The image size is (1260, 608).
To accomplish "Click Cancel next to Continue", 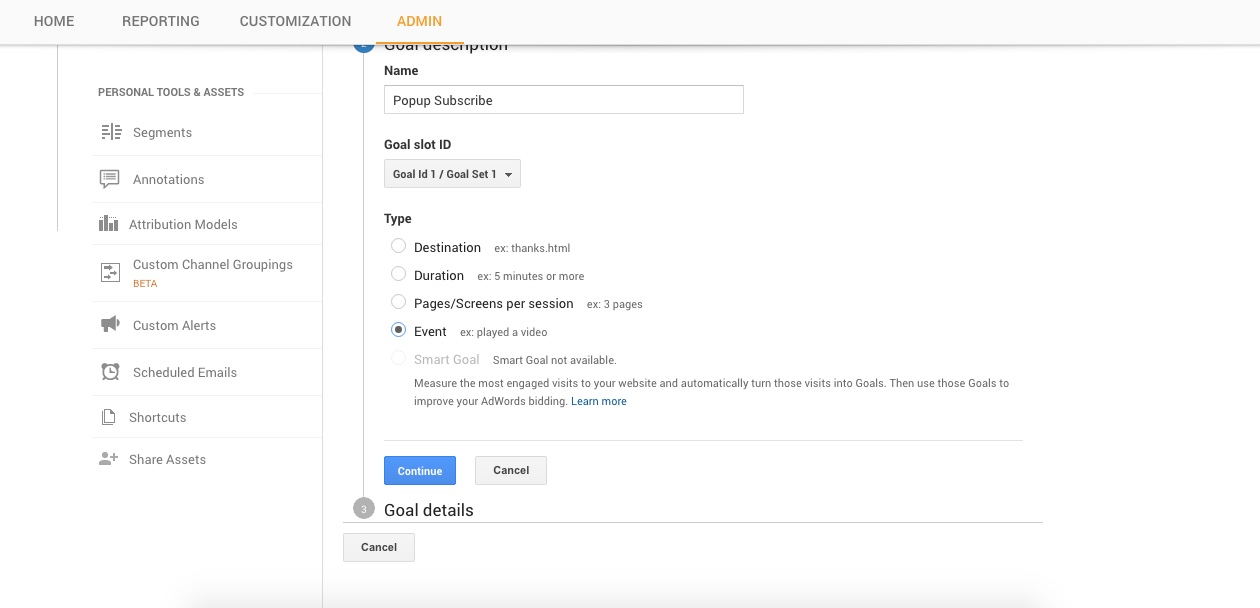I will (511, 471).
